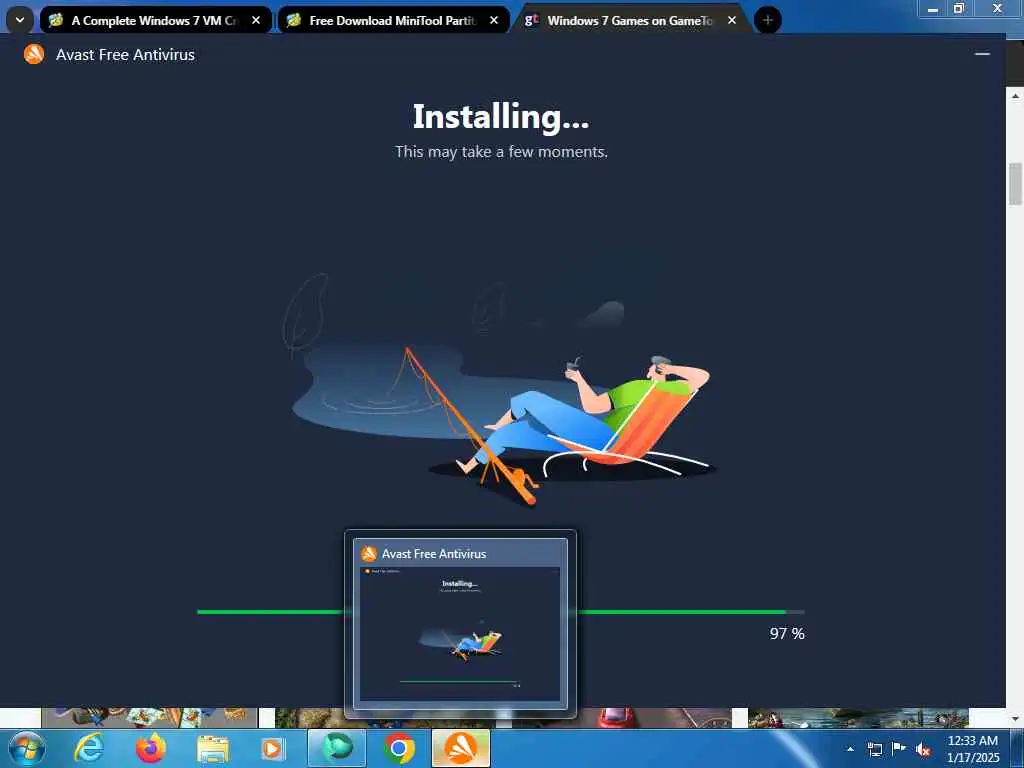Click the 'This may take a few moments.' text

pos(501,152)
